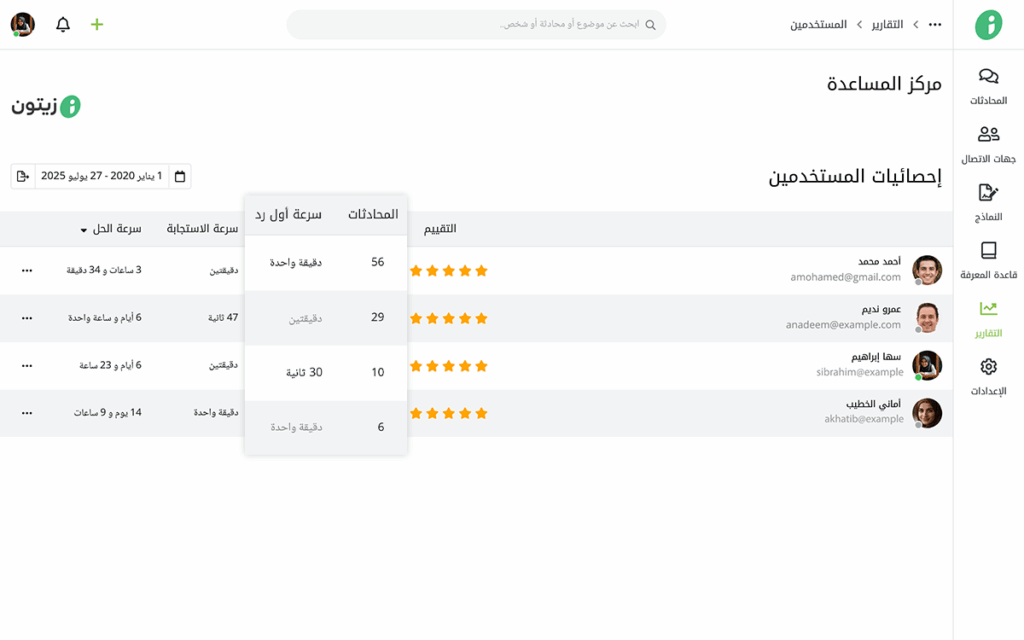Click the email anadeem@example.com
The image size is (1024, 640).
[843, 325]
